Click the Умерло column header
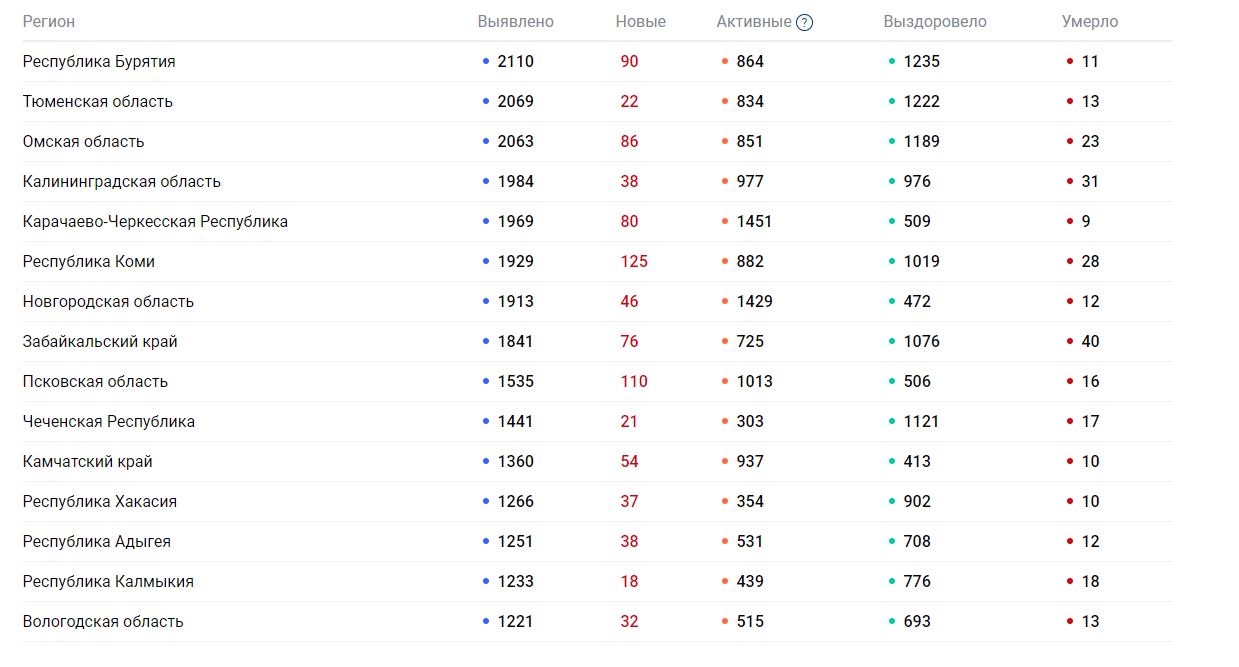This screenshot has width=1239, height=667. point(1090,22)
